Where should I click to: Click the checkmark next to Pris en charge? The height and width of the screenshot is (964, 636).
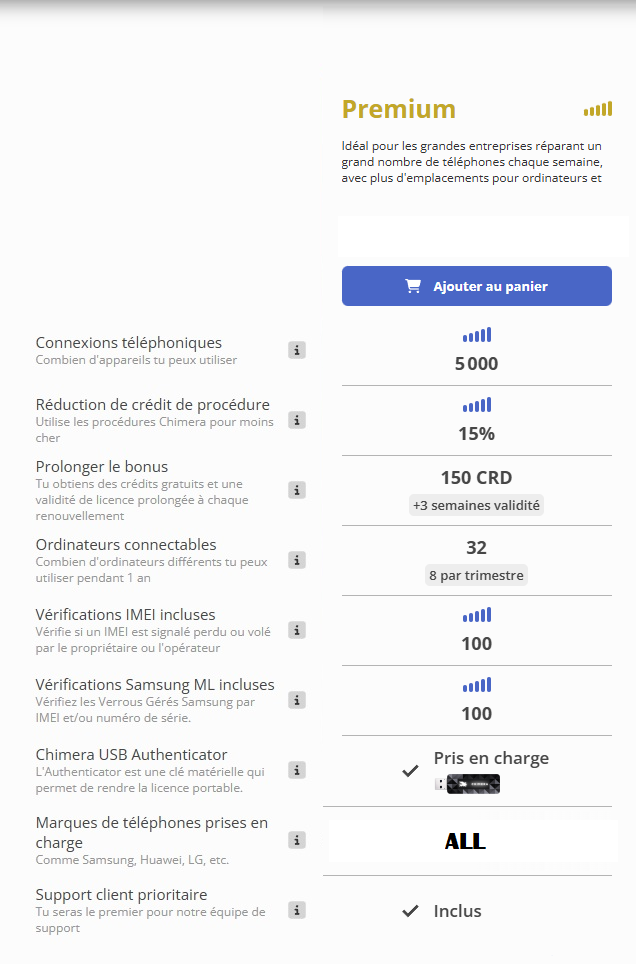click(x=410, y=771)
